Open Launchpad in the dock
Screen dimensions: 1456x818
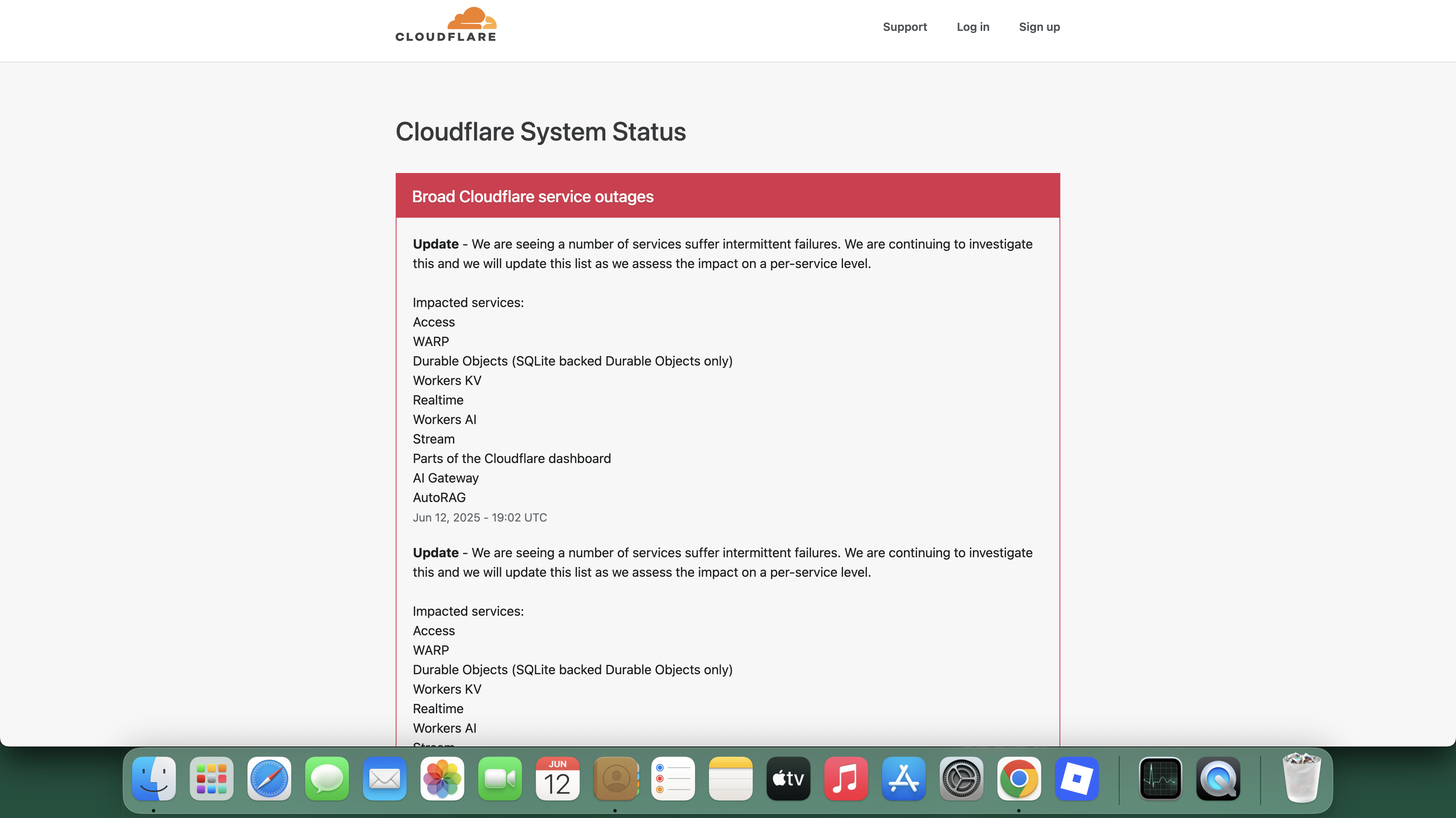click(211, 779)
